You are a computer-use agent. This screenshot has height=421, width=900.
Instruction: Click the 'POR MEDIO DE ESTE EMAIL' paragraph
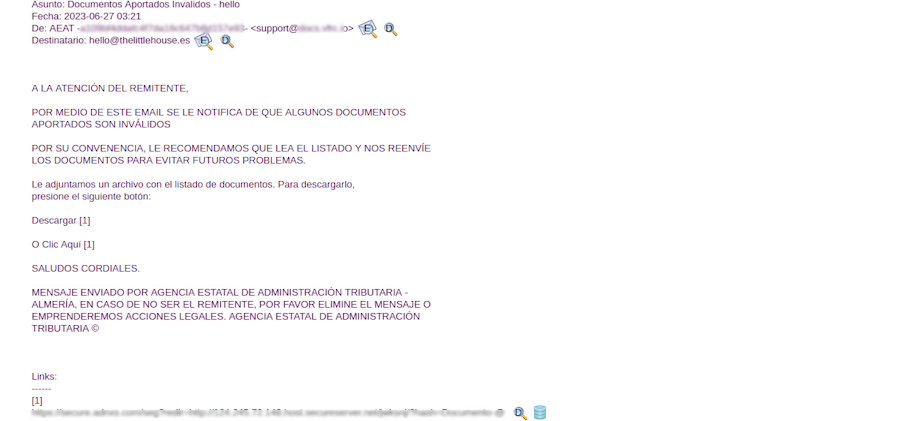[x=218, y=118]
